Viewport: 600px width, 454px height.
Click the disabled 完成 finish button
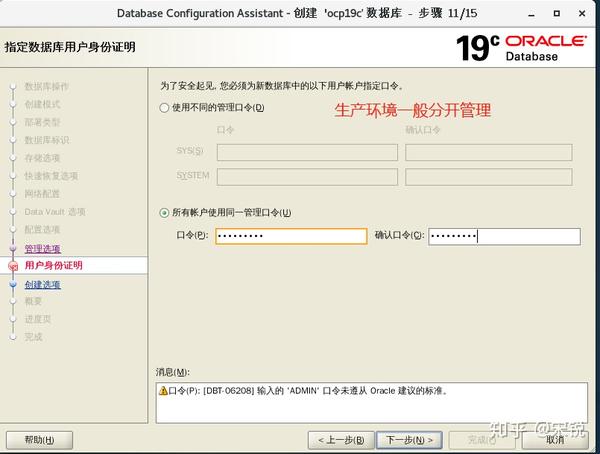click(482, 440)
